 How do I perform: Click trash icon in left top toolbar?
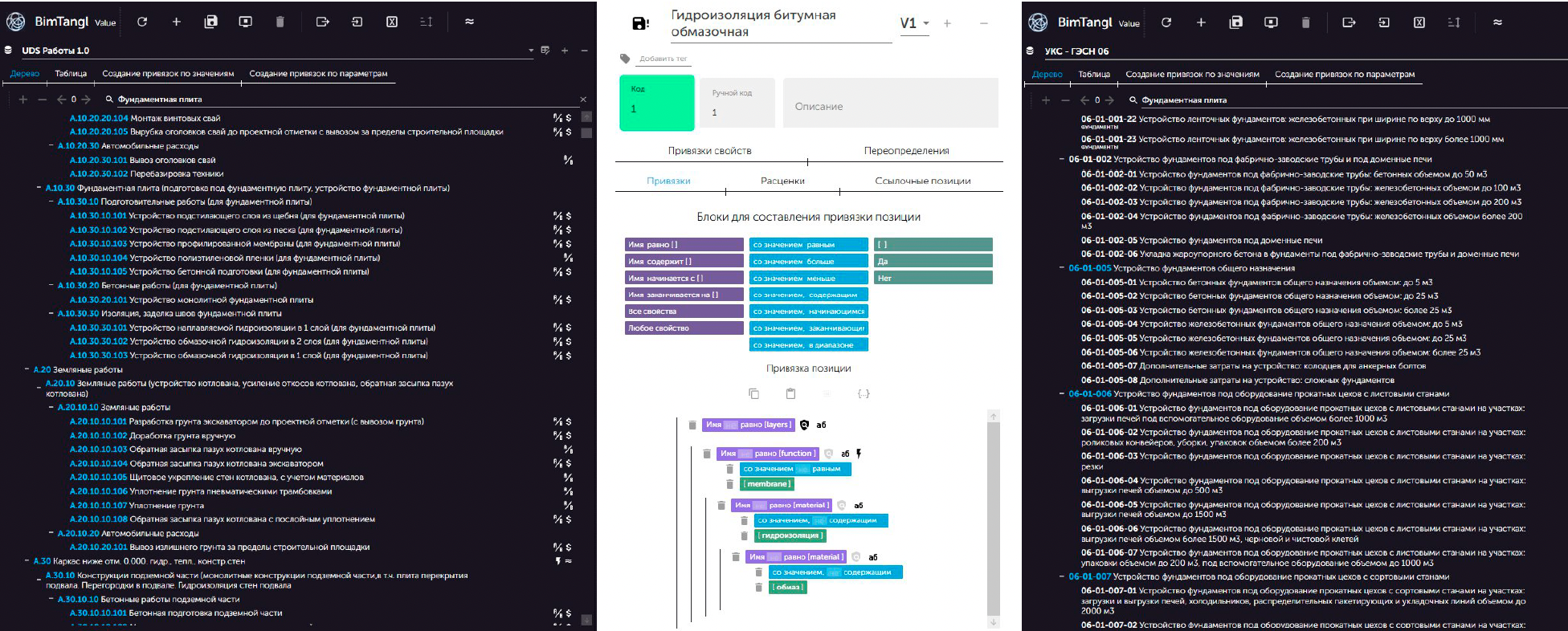coord(280,22)
